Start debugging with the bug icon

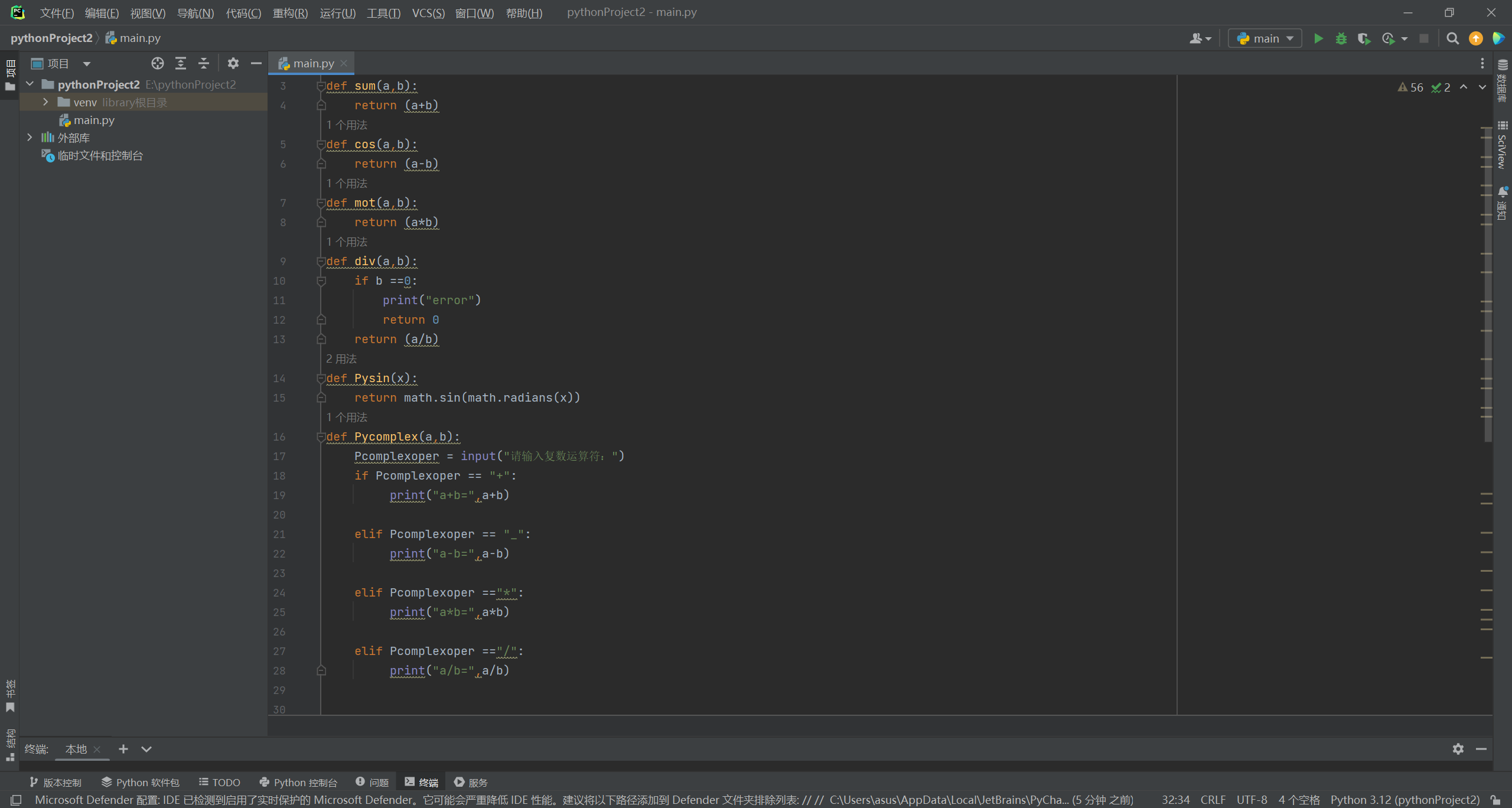pos(1341,38)
